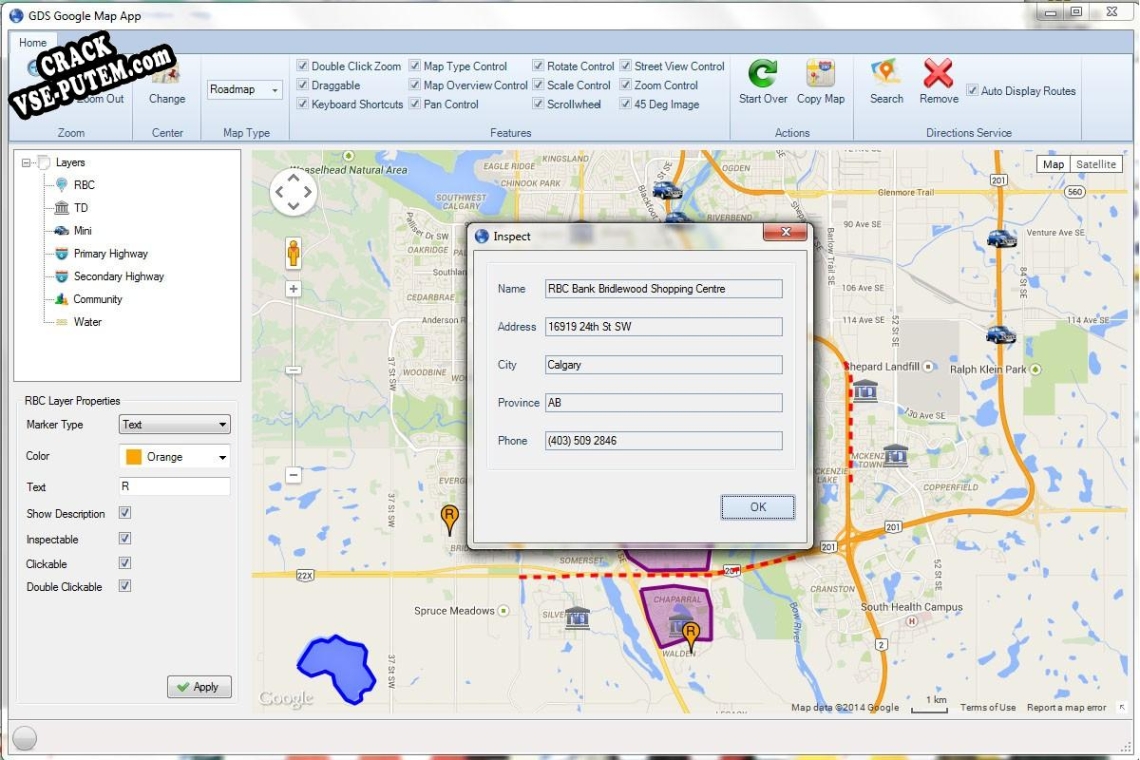This screenshot has width=1140, height=760.
Task: Open the Orange color dropdown swatch
Action: [174, 457]
